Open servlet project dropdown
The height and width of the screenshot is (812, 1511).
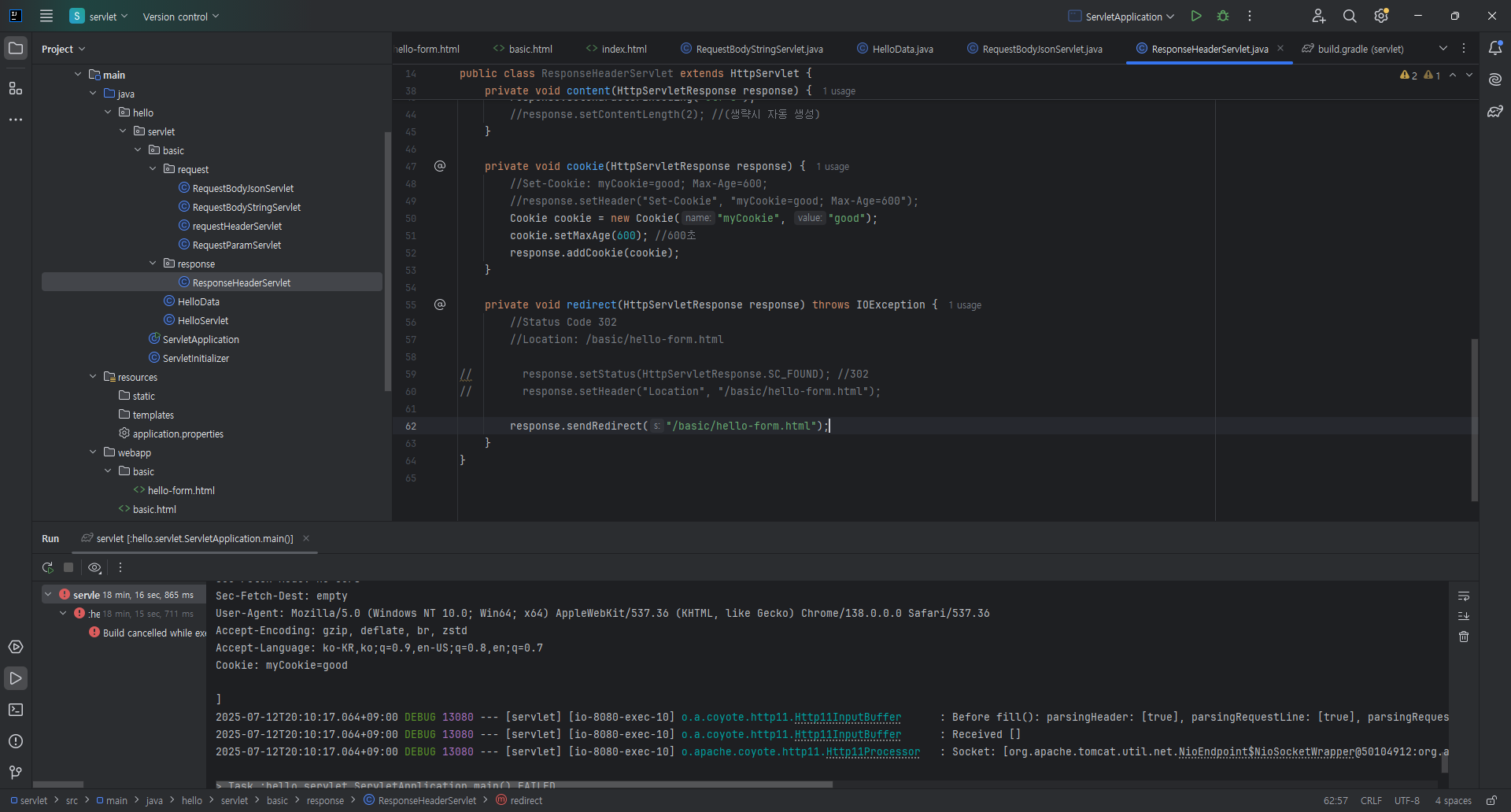98,16
